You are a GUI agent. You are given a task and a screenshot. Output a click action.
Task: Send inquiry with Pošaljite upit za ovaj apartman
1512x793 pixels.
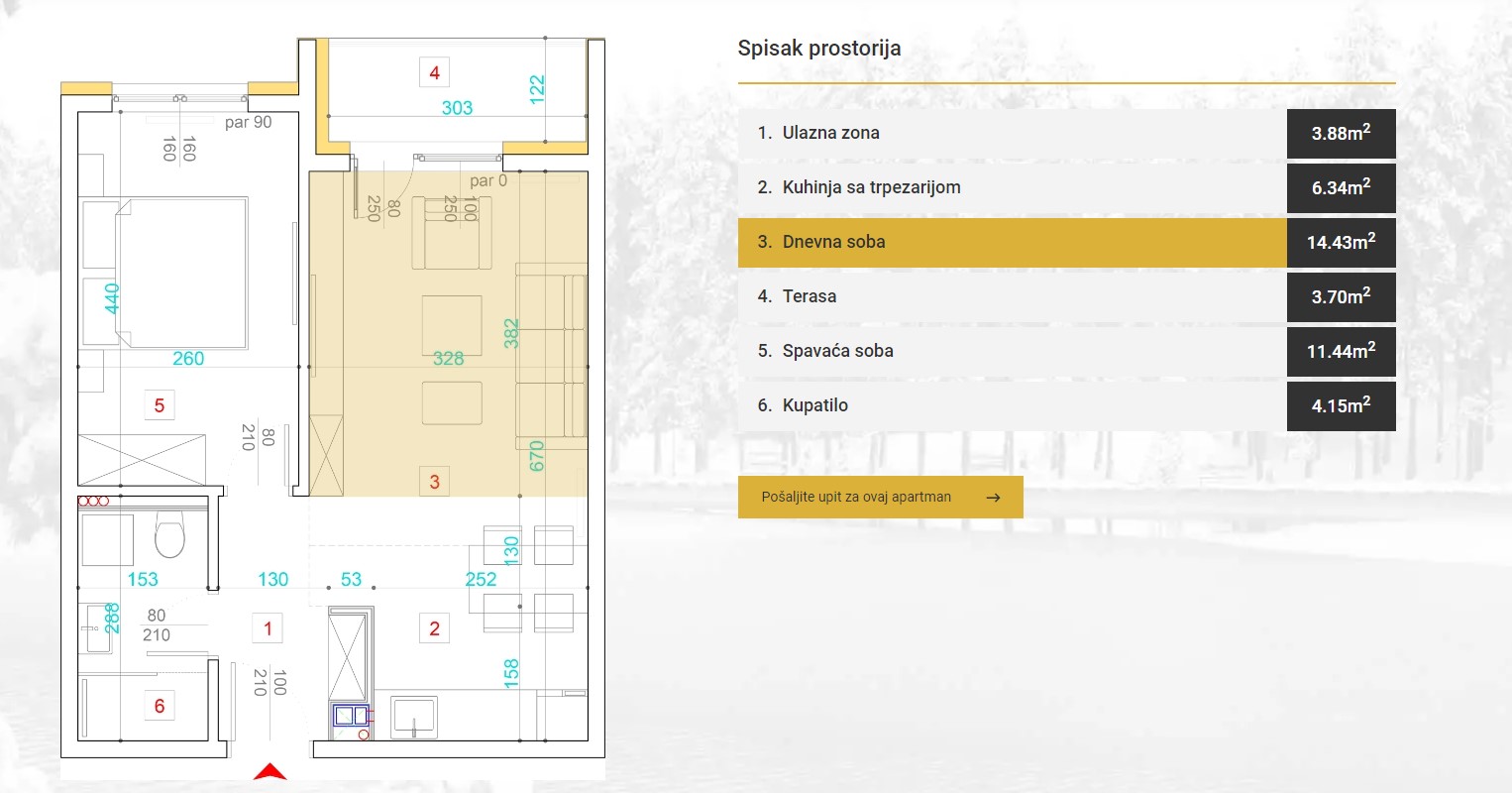click(880, 498)
